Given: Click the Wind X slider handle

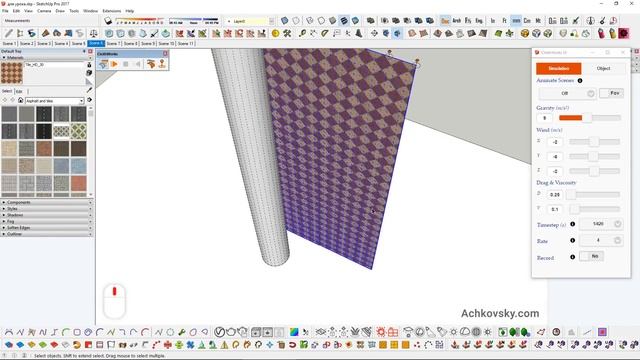Looking at the screenshot, I should [x=594, y=142].
